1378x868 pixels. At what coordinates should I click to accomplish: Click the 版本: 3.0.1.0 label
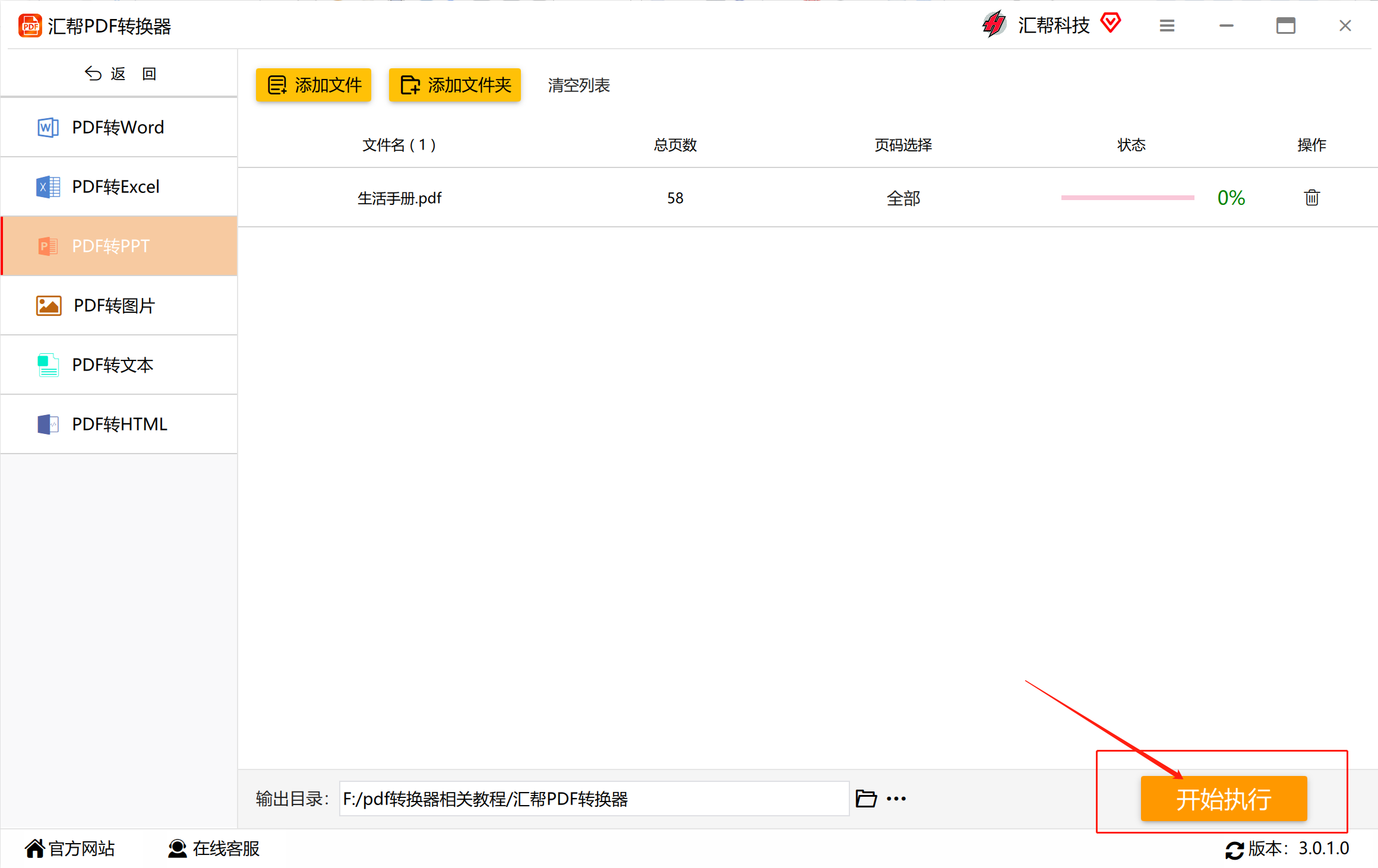coord(1298,848)
